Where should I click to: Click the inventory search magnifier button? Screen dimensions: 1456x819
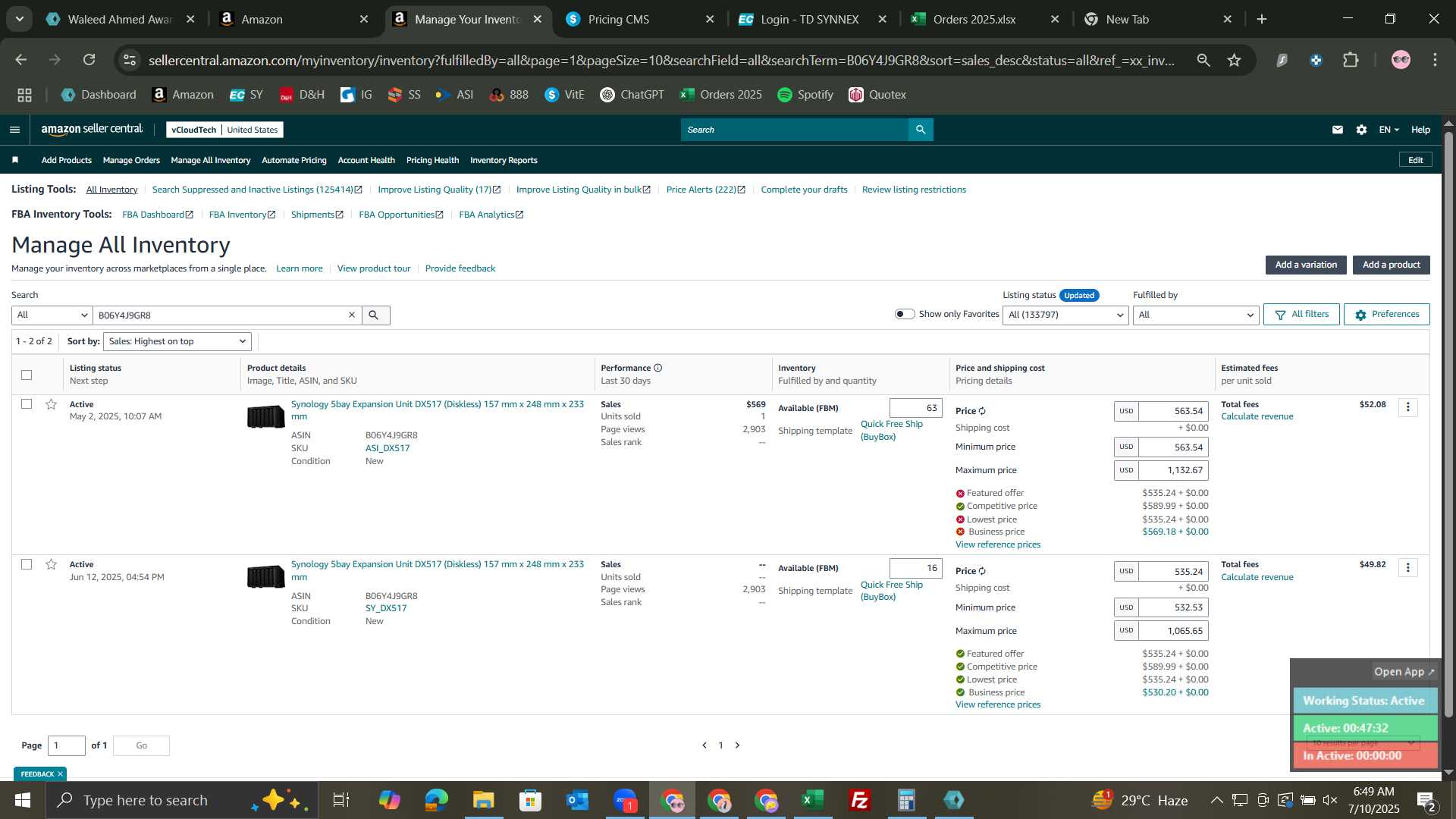tap(374, 315)
